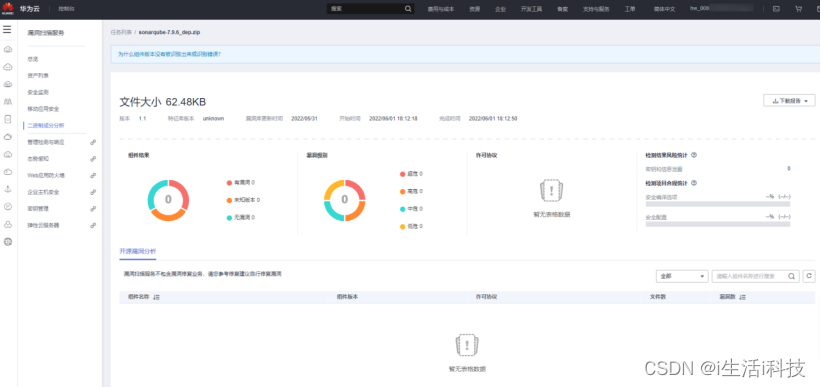Viewport: 821px width, 387px height.
Task: Open the 简体中文 language selector
Action: click(x=664, y=9)
